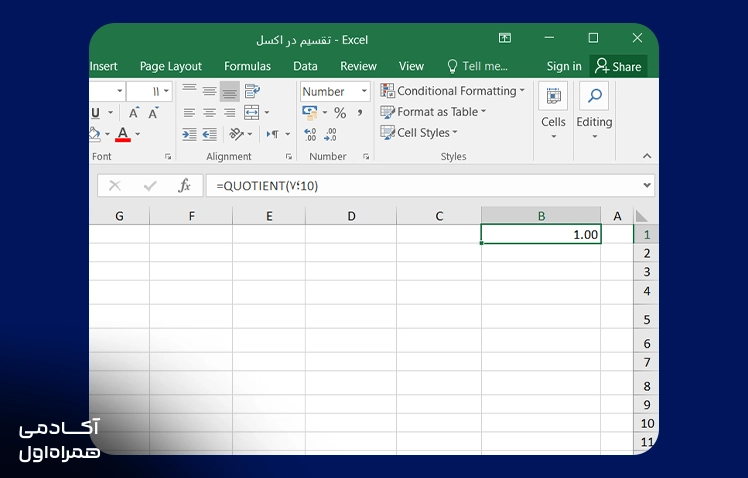Open the font size dropdown arrow
The width and height of the screenshot is (748, 478).
pyautogui.click(x=166, y=91)
